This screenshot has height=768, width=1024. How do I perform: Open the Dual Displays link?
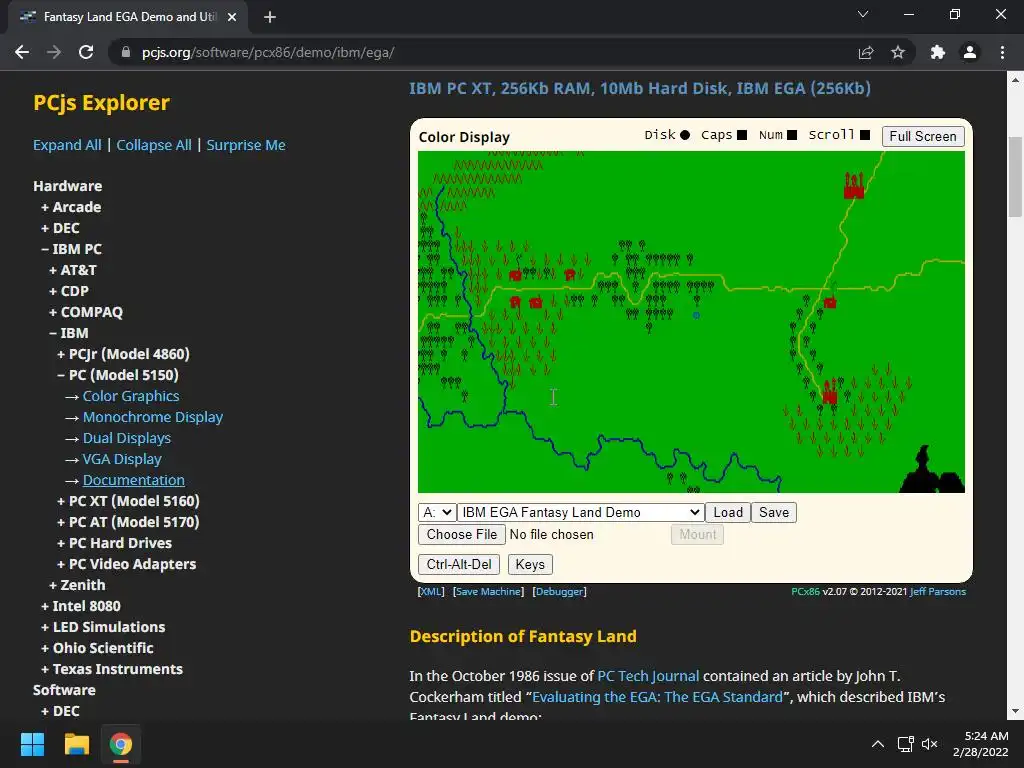click(x=127, y=438)
